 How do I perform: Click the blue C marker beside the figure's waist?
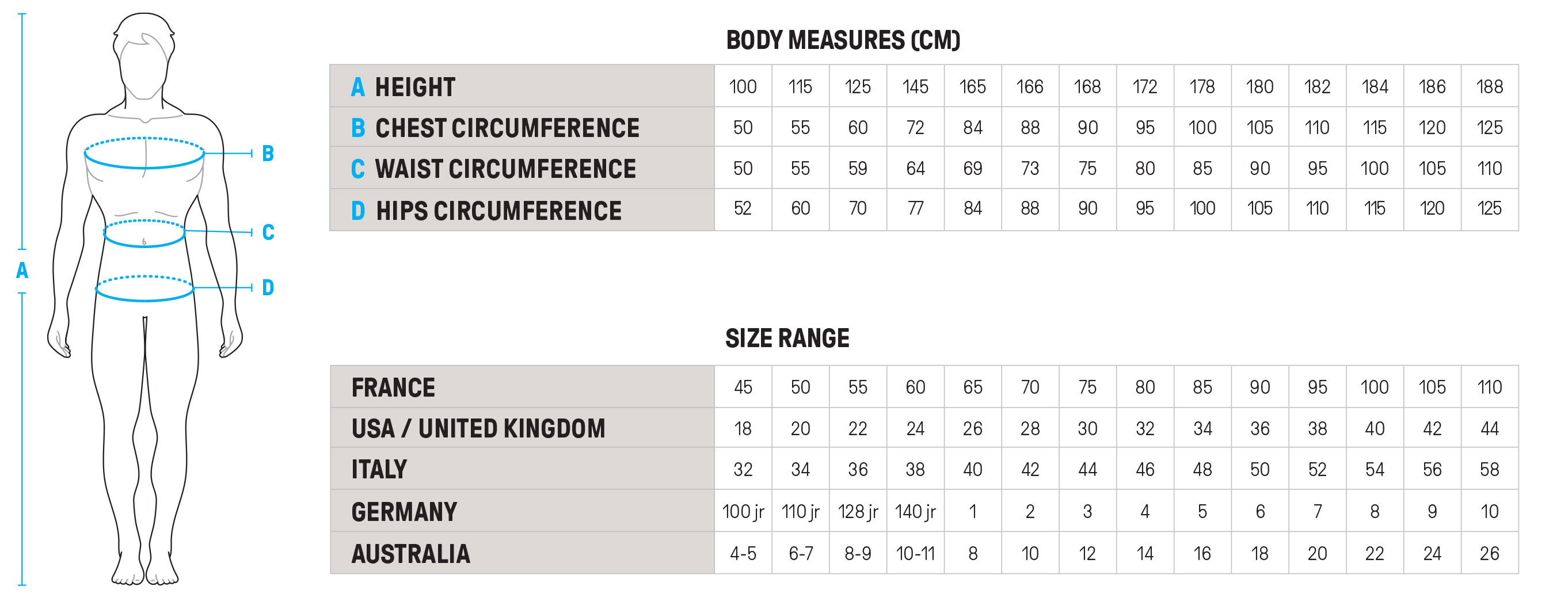(x=268, y=233)
